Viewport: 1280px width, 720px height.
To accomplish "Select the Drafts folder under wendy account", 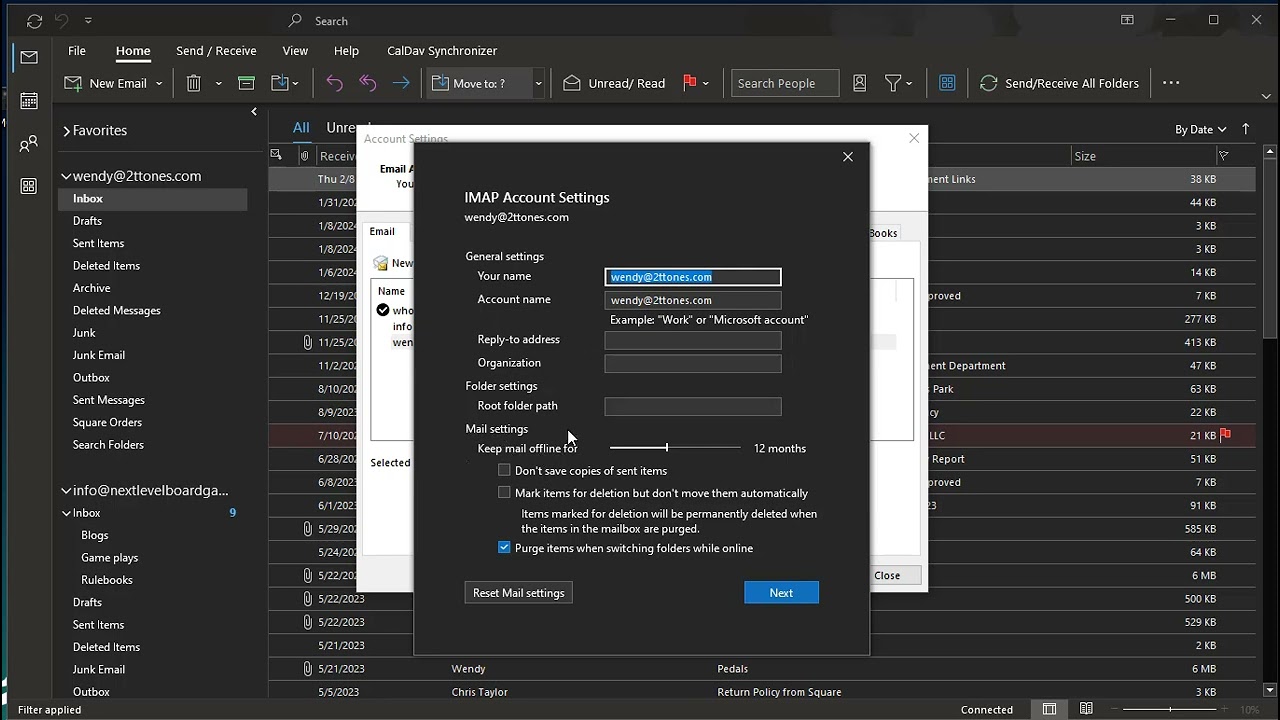I will pos(87,221).
